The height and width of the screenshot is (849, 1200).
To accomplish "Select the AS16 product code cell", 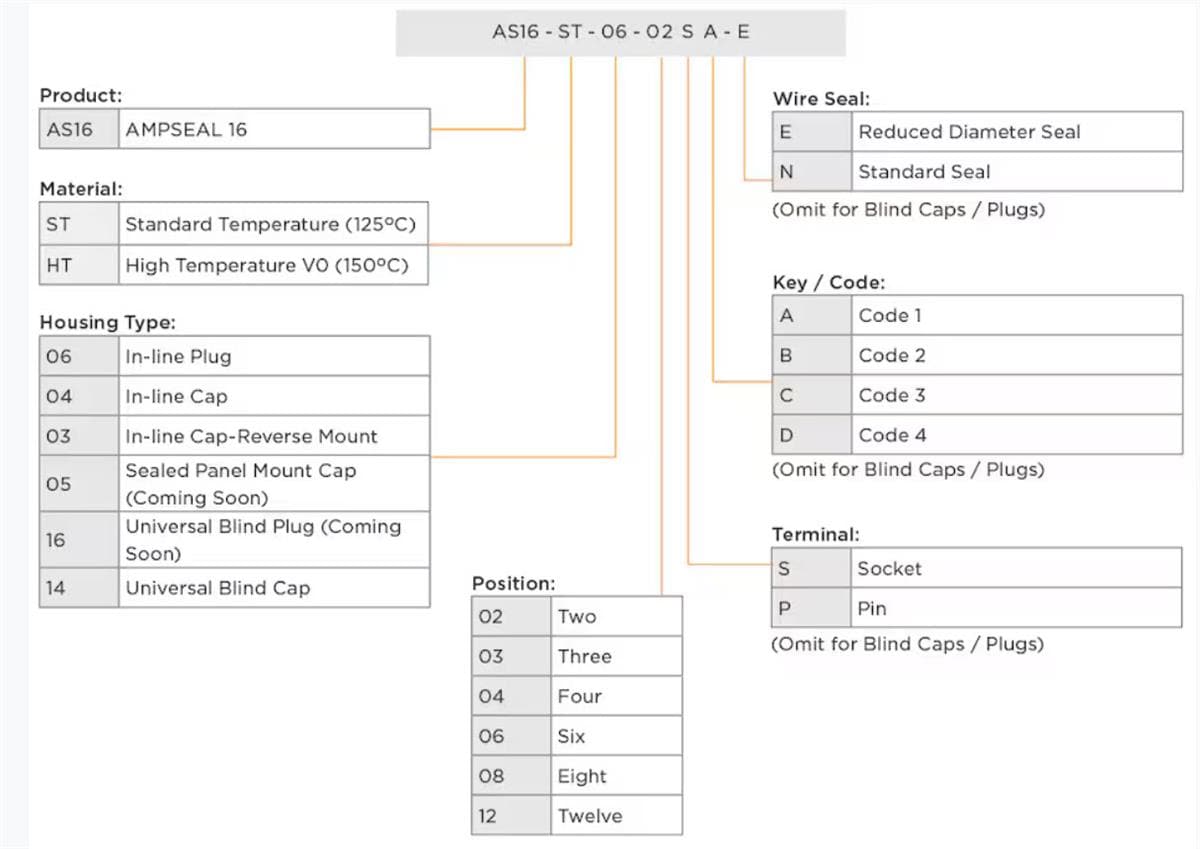I will (x=79, y=129).
